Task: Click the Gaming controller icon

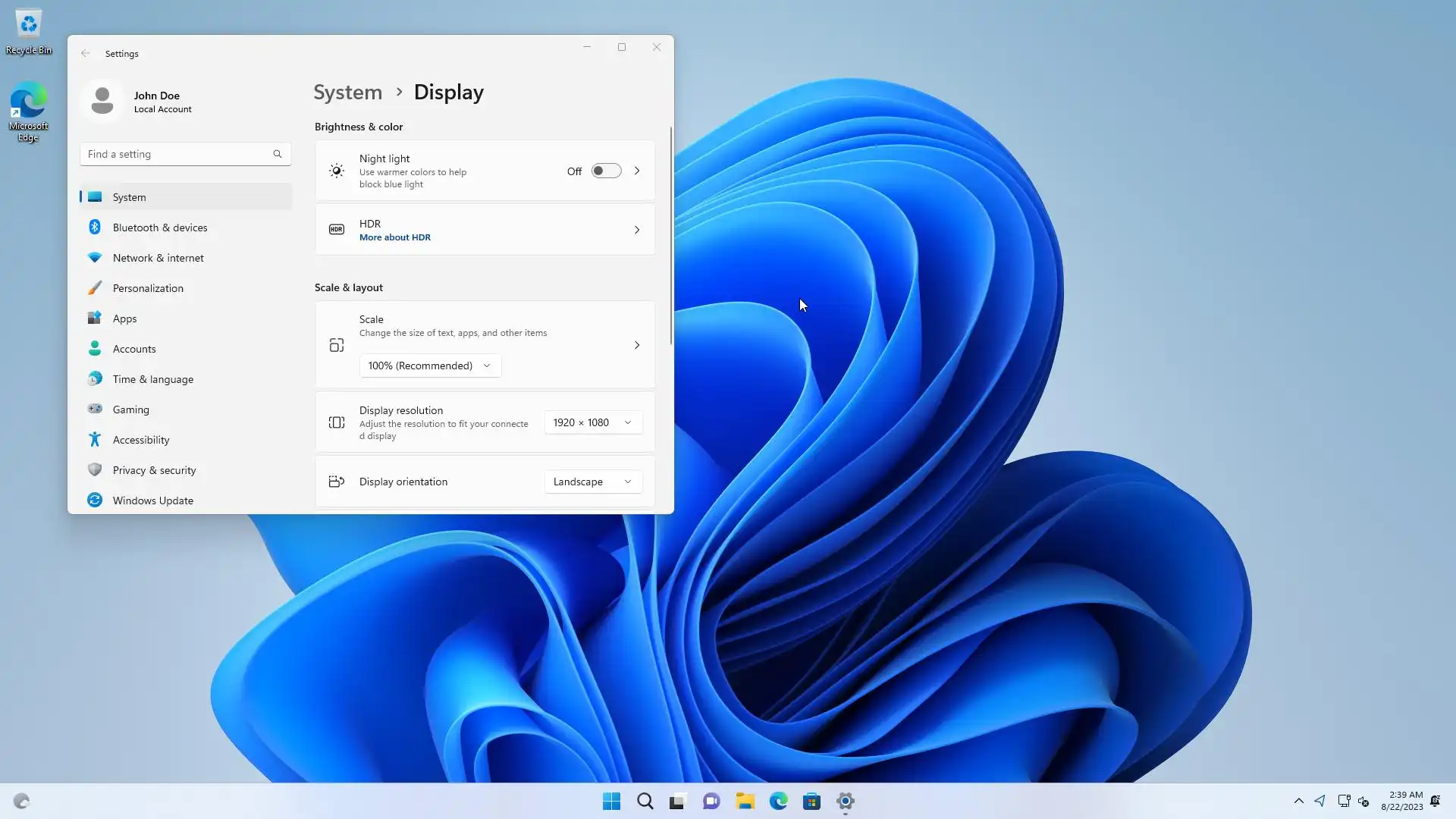Action: click(95, 409)
